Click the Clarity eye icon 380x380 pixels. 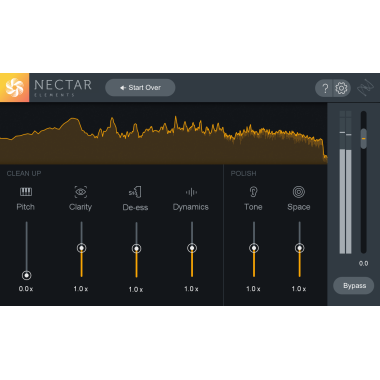point(81,192)
